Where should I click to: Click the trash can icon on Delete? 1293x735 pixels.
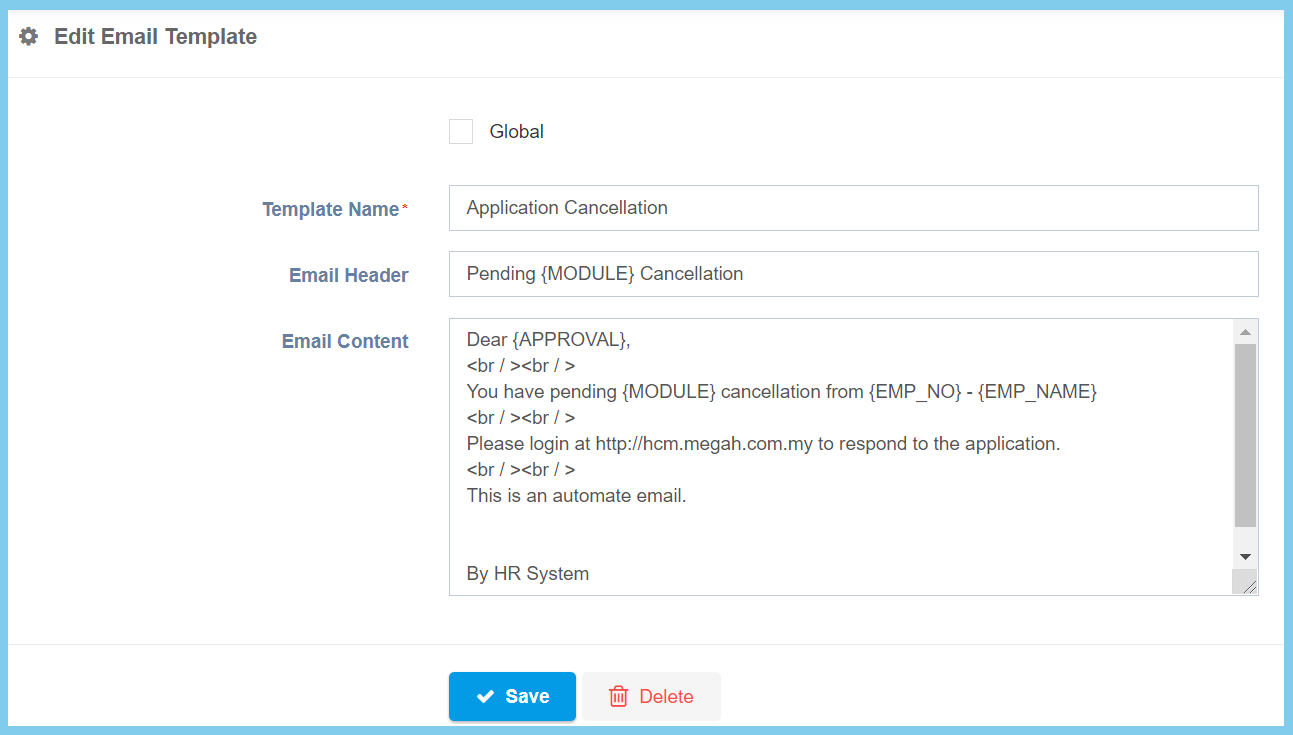618,697
